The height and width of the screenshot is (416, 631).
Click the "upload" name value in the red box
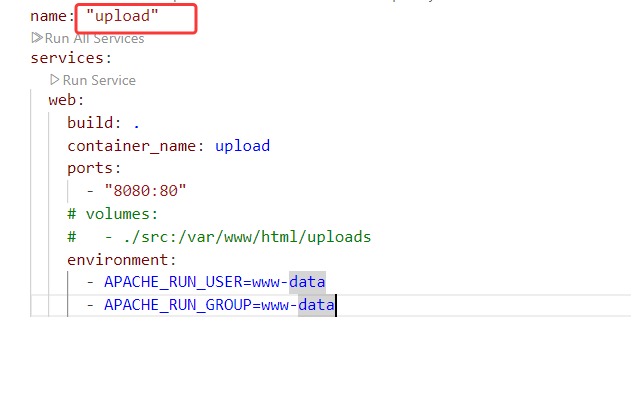point(123,17)
